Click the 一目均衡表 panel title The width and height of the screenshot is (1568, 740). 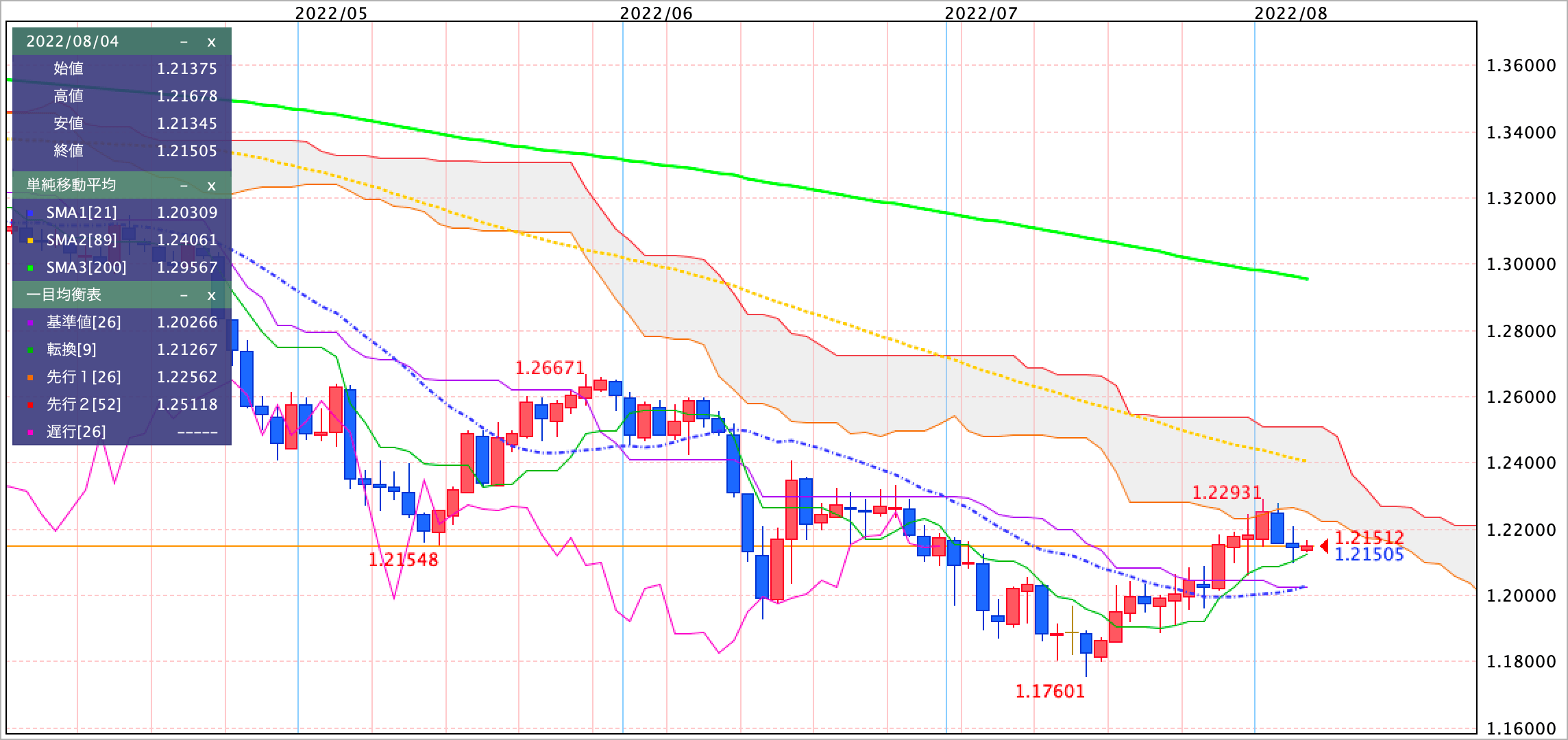64,295
